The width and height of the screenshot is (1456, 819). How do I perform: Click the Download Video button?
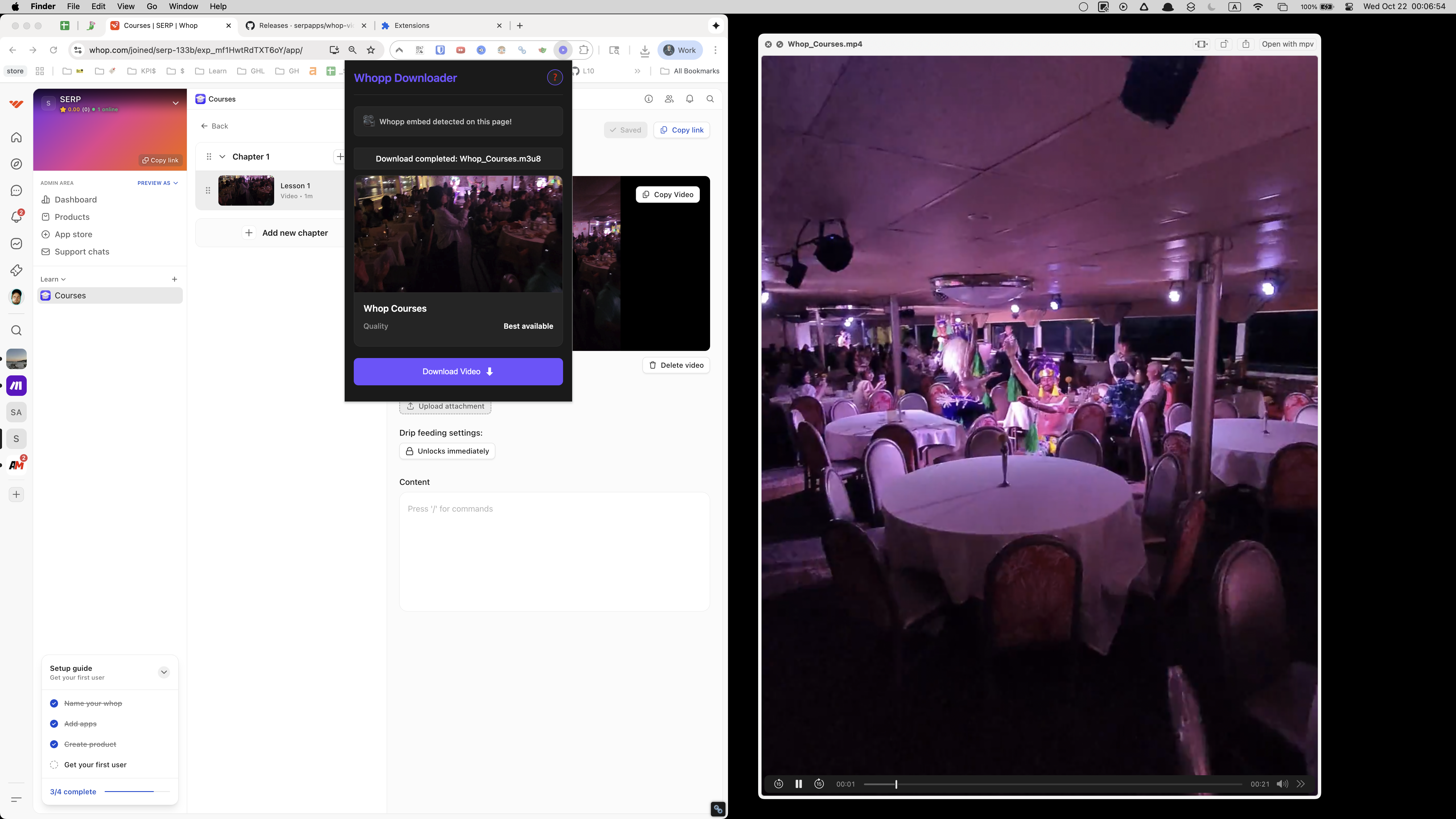(458, 371)
